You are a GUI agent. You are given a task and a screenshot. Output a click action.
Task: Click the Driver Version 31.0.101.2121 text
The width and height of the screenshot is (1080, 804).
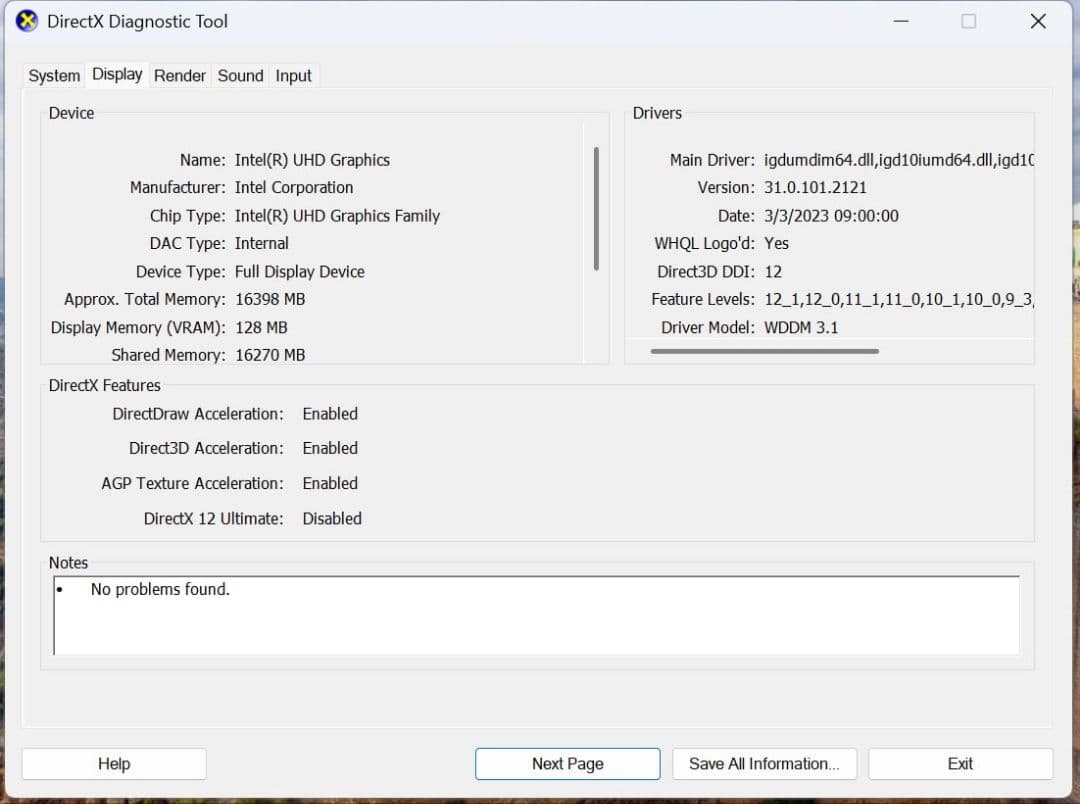[816, 187]
